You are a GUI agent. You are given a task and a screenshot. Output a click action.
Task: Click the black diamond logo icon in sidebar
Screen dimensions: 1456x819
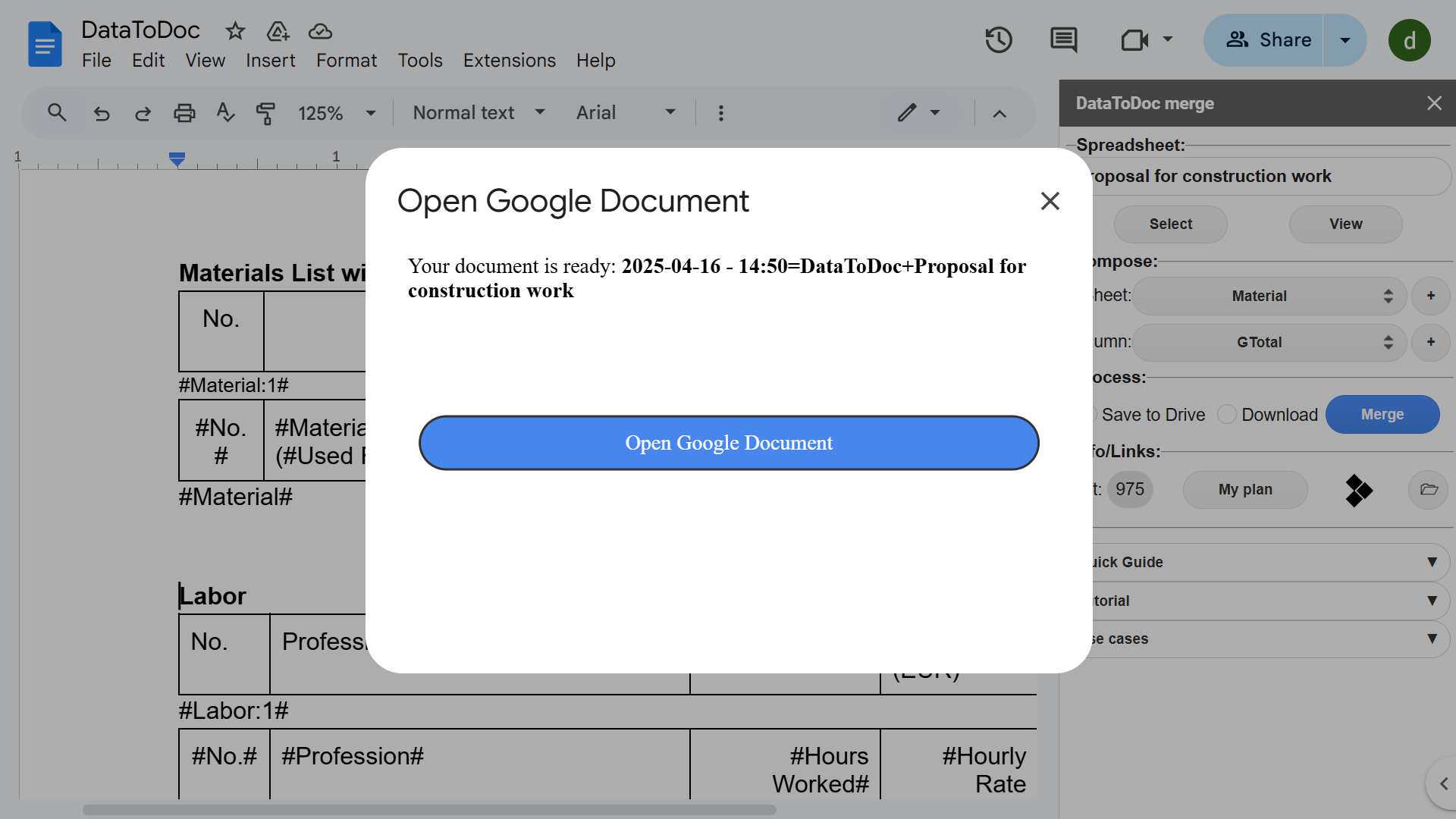coord(1358,490)
